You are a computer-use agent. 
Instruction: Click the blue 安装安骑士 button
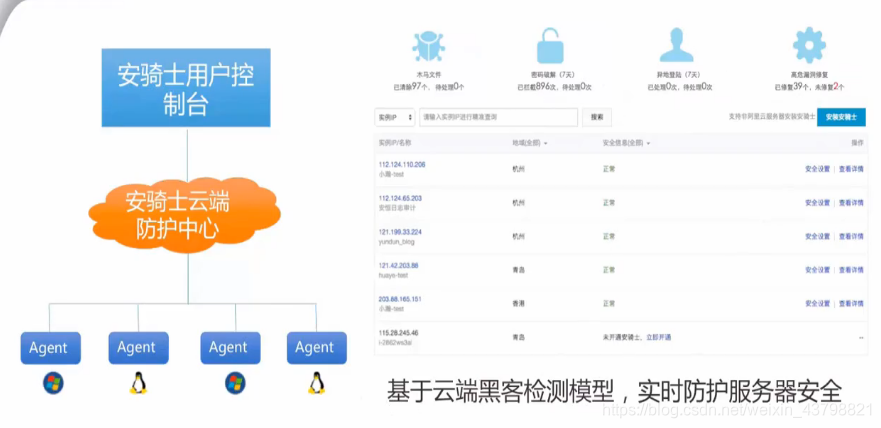tap(841, 117)
